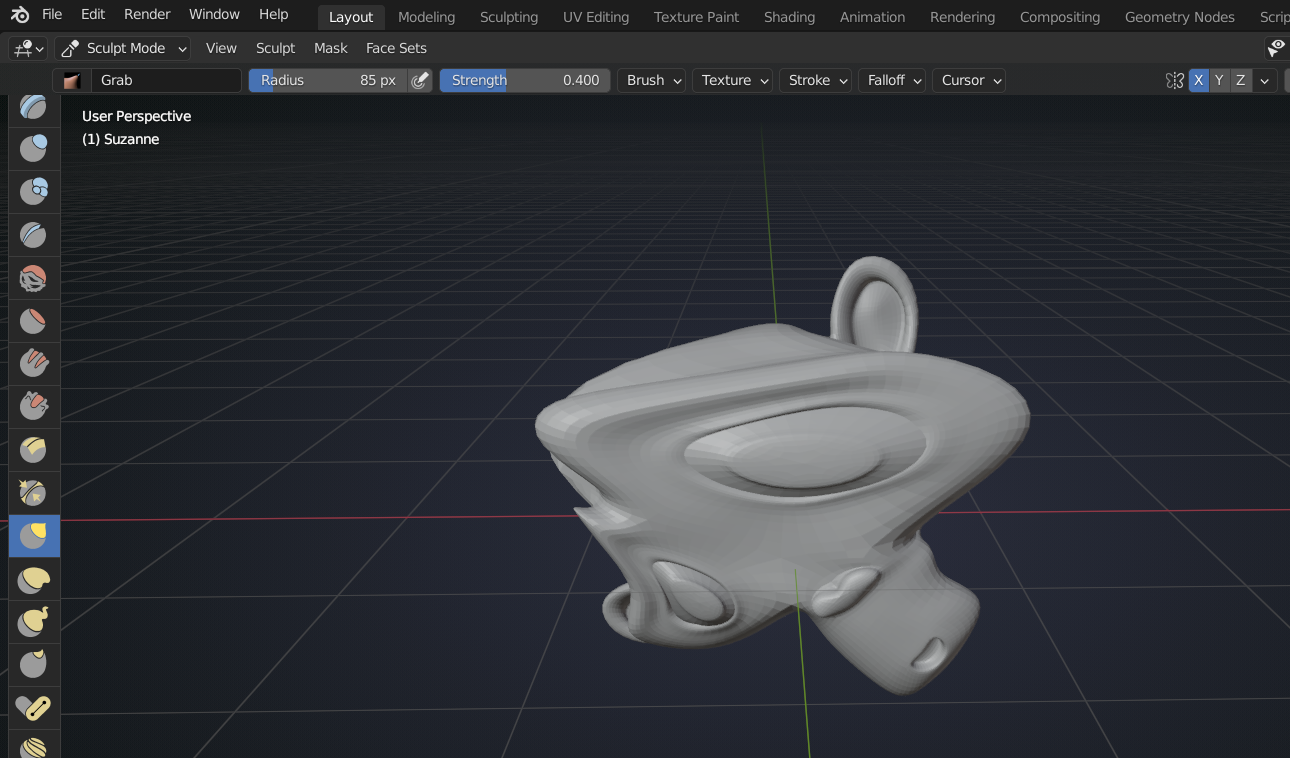Switch to the Compositing workspace tab
Image resolution: width=1290 pixels, height=758 pixels.
point(1060,17)
